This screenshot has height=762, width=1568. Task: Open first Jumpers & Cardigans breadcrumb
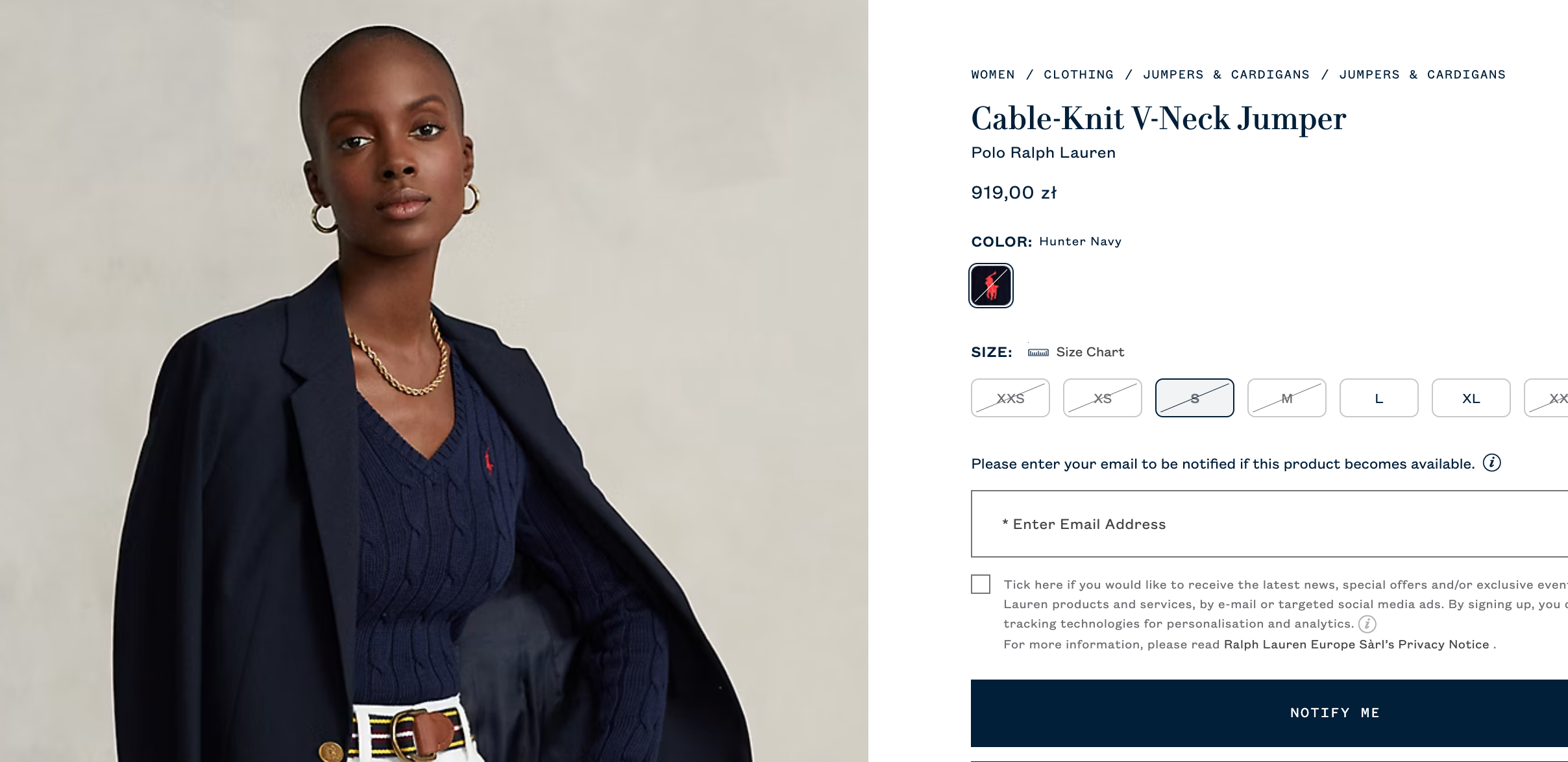(1227, 75)
